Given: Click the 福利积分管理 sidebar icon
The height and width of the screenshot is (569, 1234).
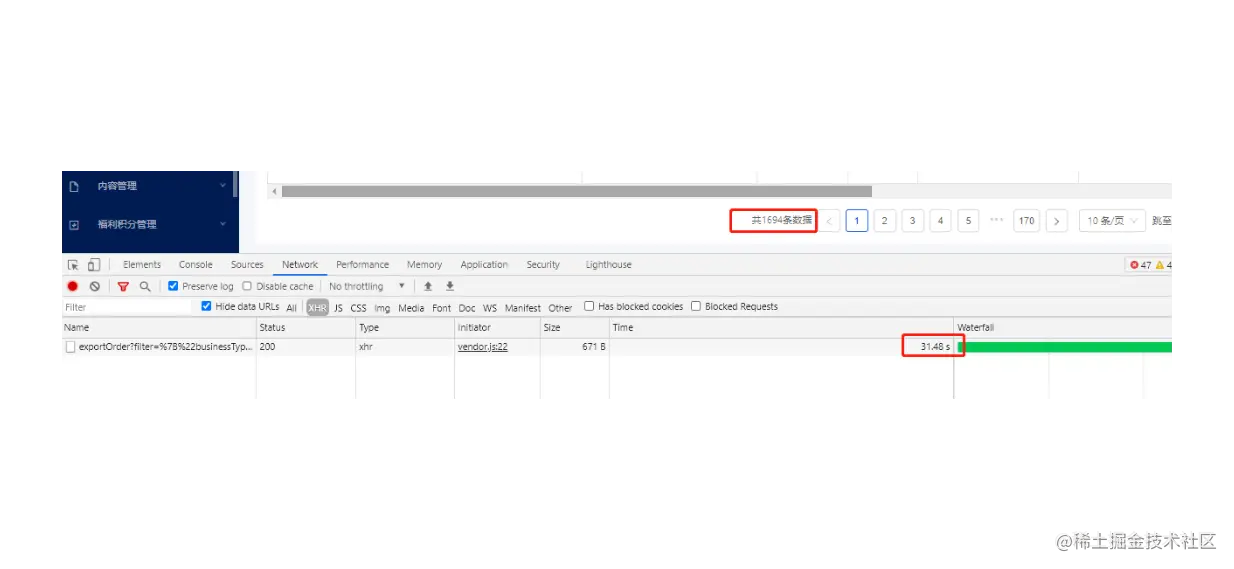Looking at the screenshot, I should (74, 225).
